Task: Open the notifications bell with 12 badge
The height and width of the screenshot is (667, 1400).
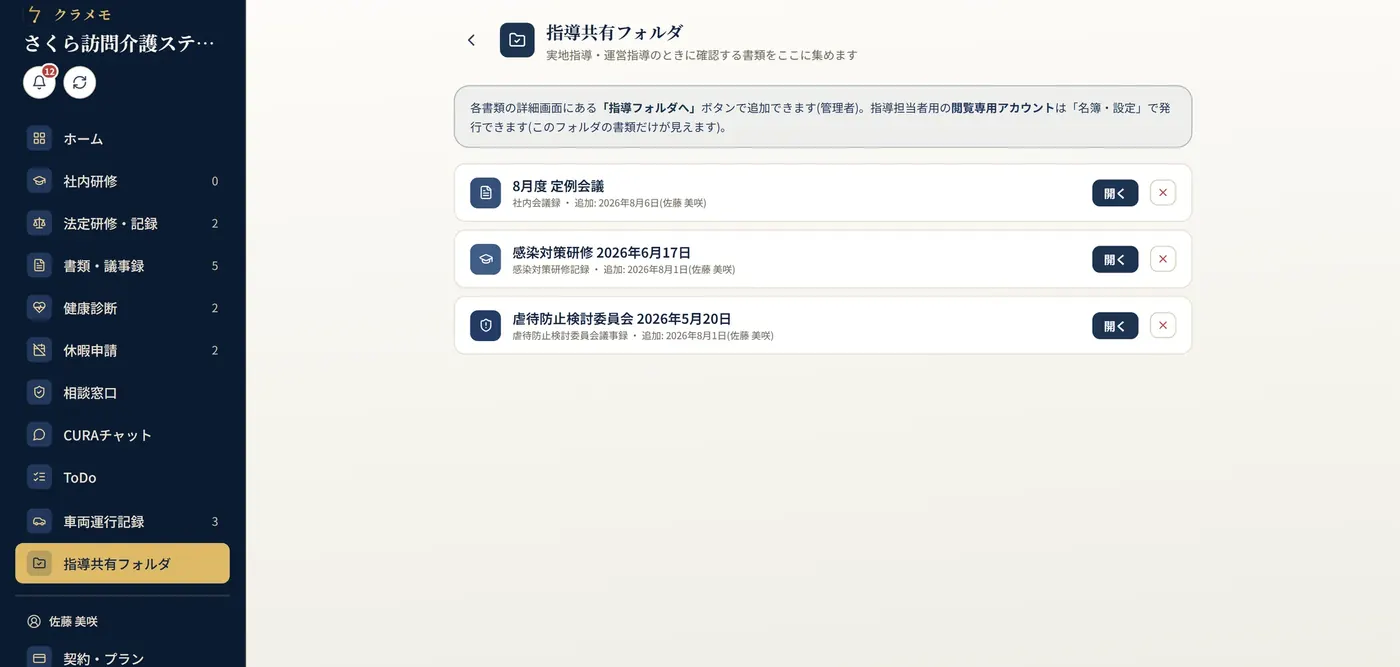Action: [40, 82]
